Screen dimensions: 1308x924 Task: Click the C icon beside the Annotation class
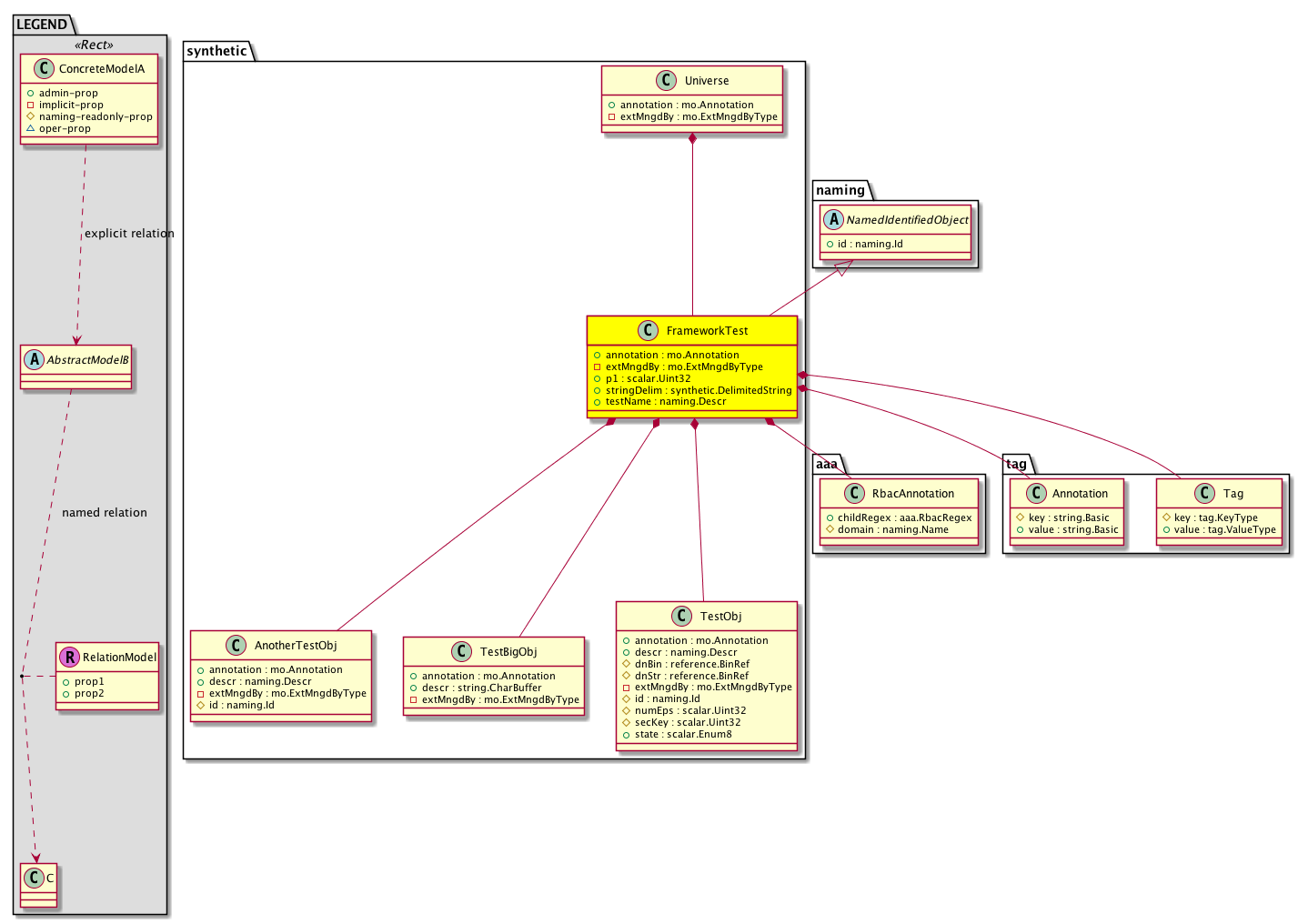coord(1036,494)
